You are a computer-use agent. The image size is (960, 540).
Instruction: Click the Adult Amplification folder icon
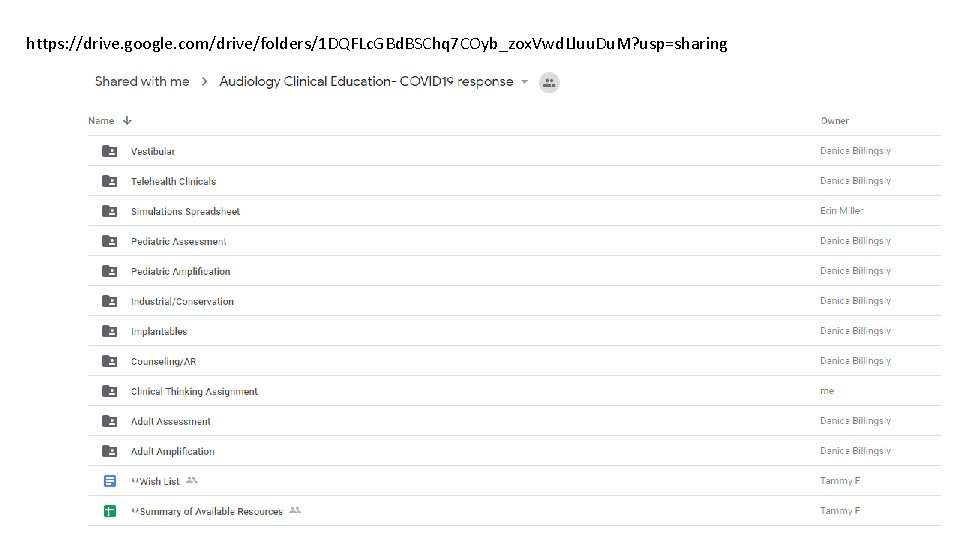pyautogui.click(x=110, y=451)
